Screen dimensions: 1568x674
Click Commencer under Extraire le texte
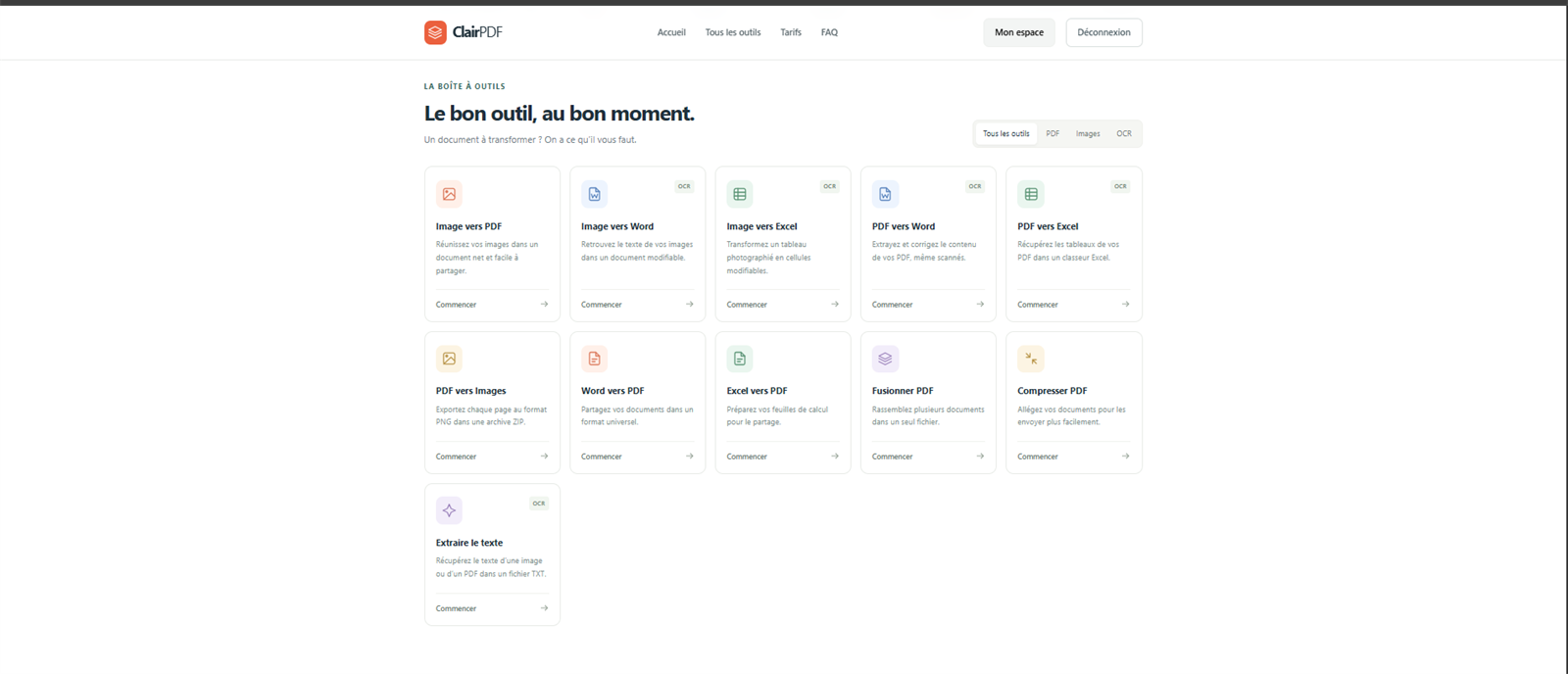[x=456, y=608]
